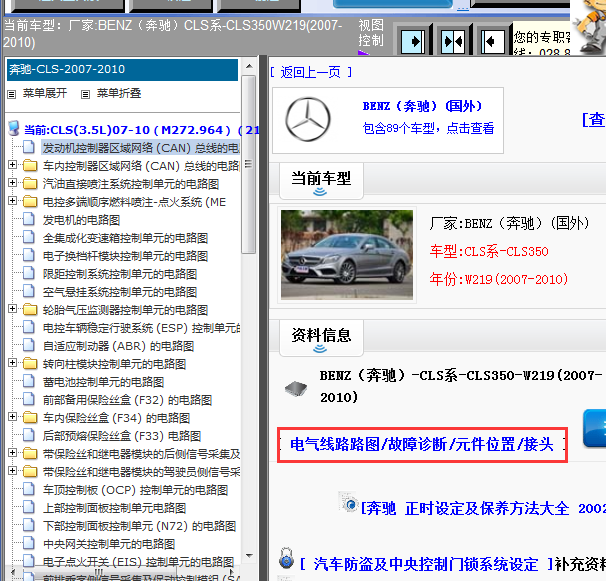
Task: Click the folder icon for 轮胎气压监测器控制单元的电路图
Action: 30,309
